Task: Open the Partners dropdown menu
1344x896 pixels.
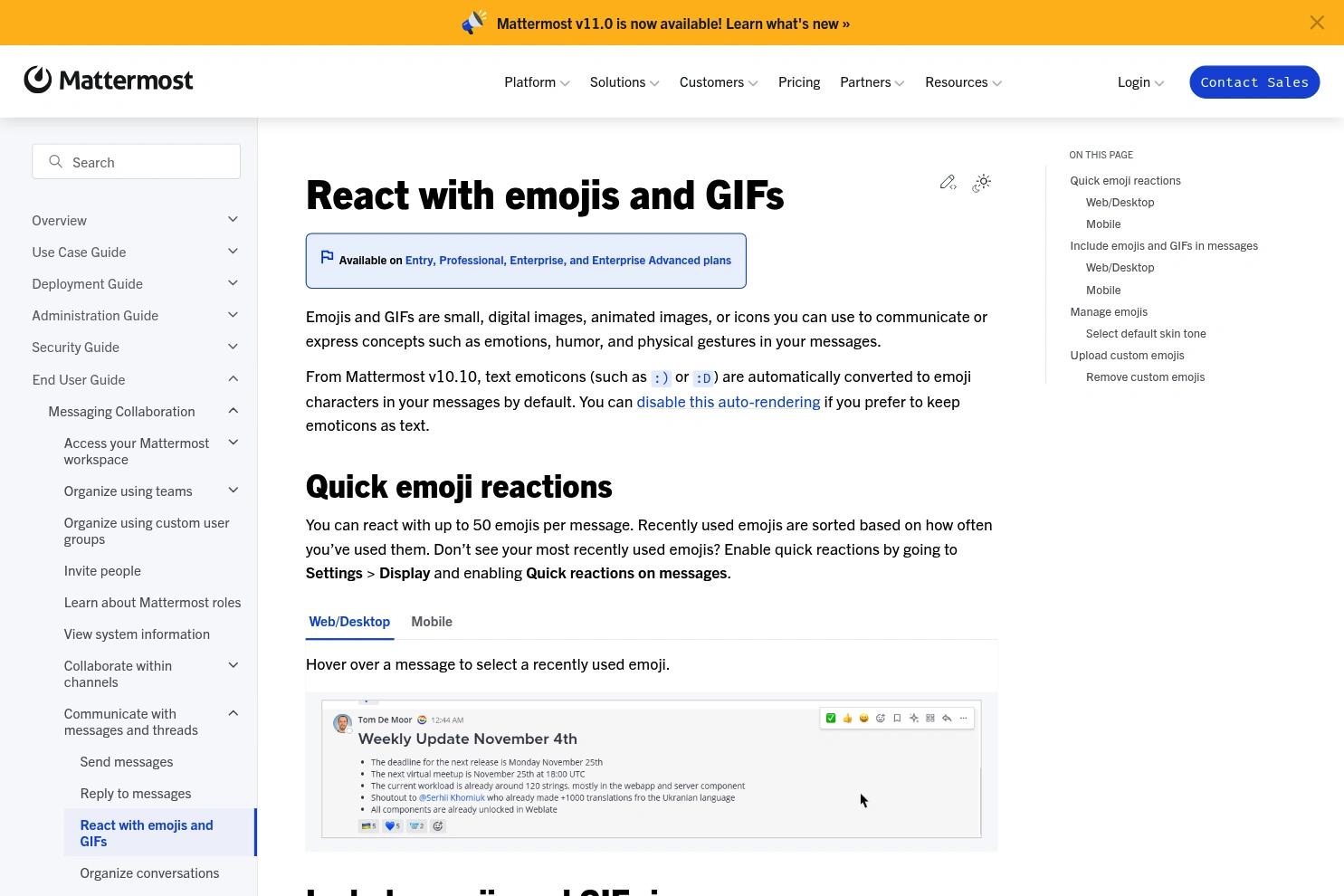Action: tap(872, 82)
